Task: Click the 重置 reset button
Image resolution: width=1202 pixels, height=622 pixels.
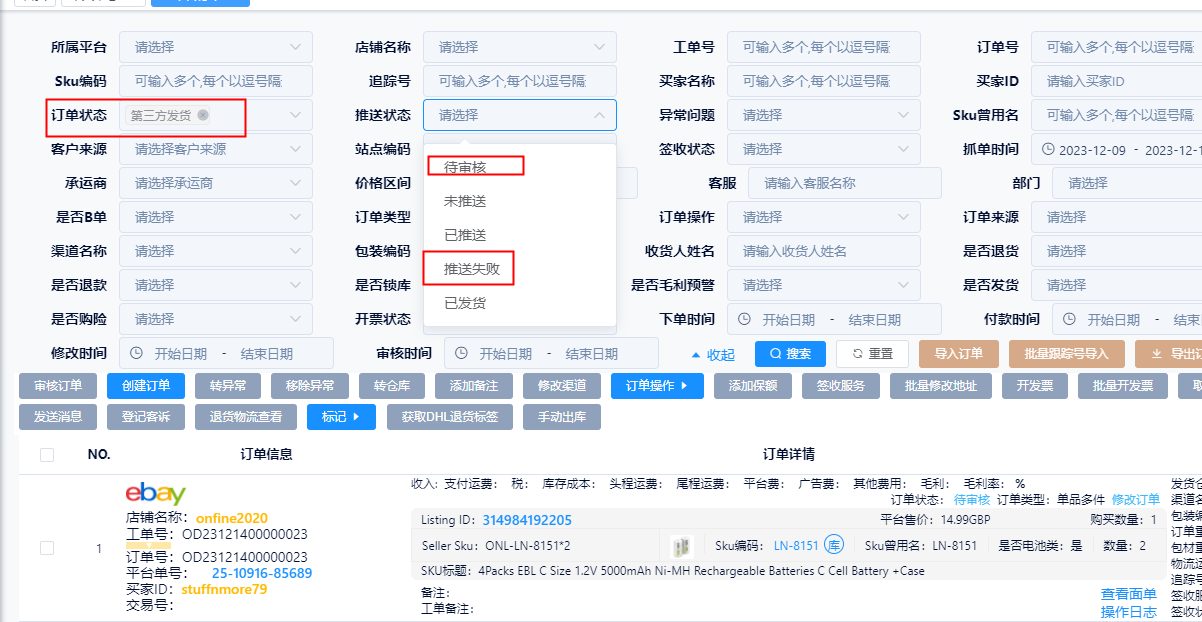Action: click(x=872, y=354)
